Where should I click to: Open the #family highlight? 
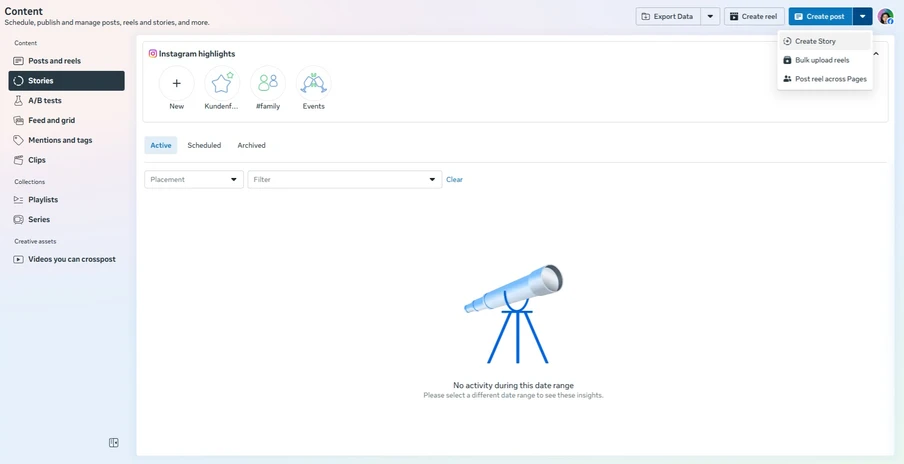click(x=268, y=84)
